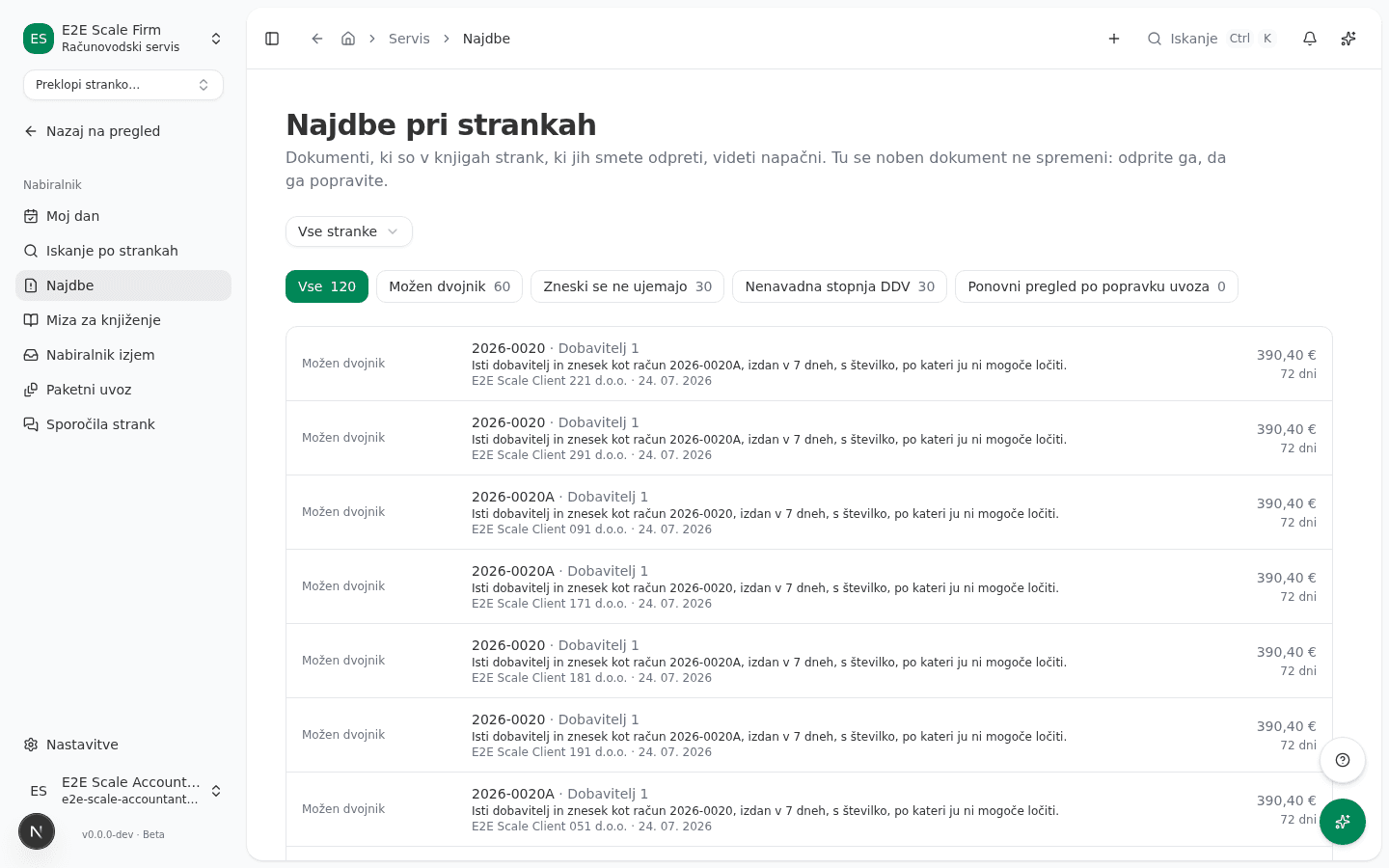Open Nabiralnik izjem in sidebar
This screenshot has height=868, width=1389.
[x=123, y=355]
